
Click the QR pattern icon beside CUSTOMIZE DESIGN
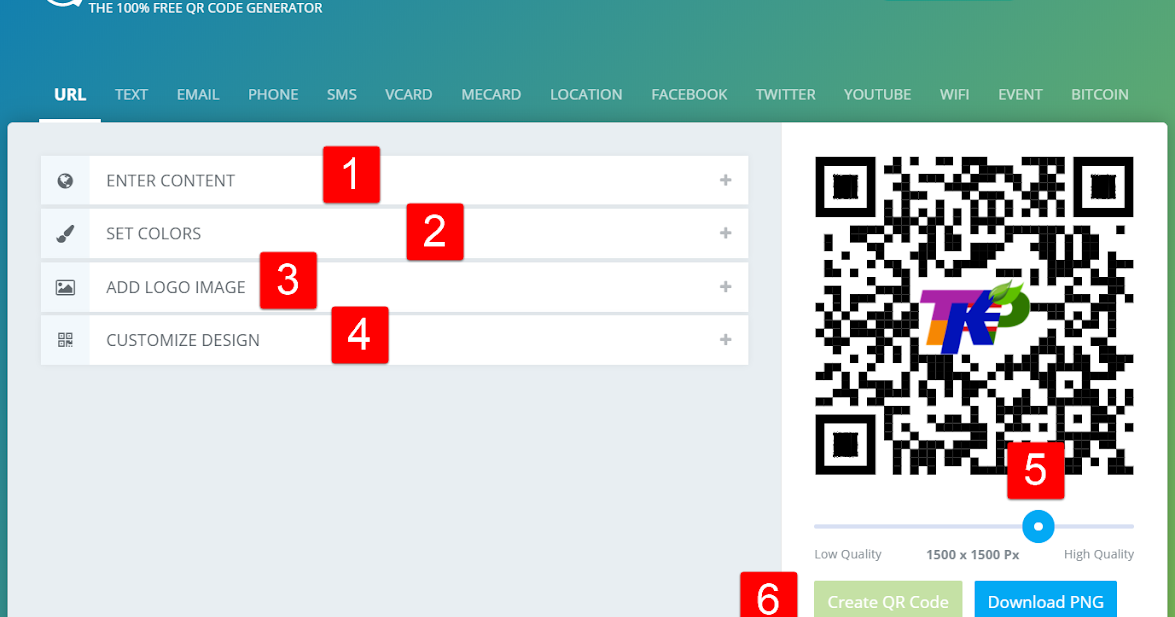(x=65, y=340)
